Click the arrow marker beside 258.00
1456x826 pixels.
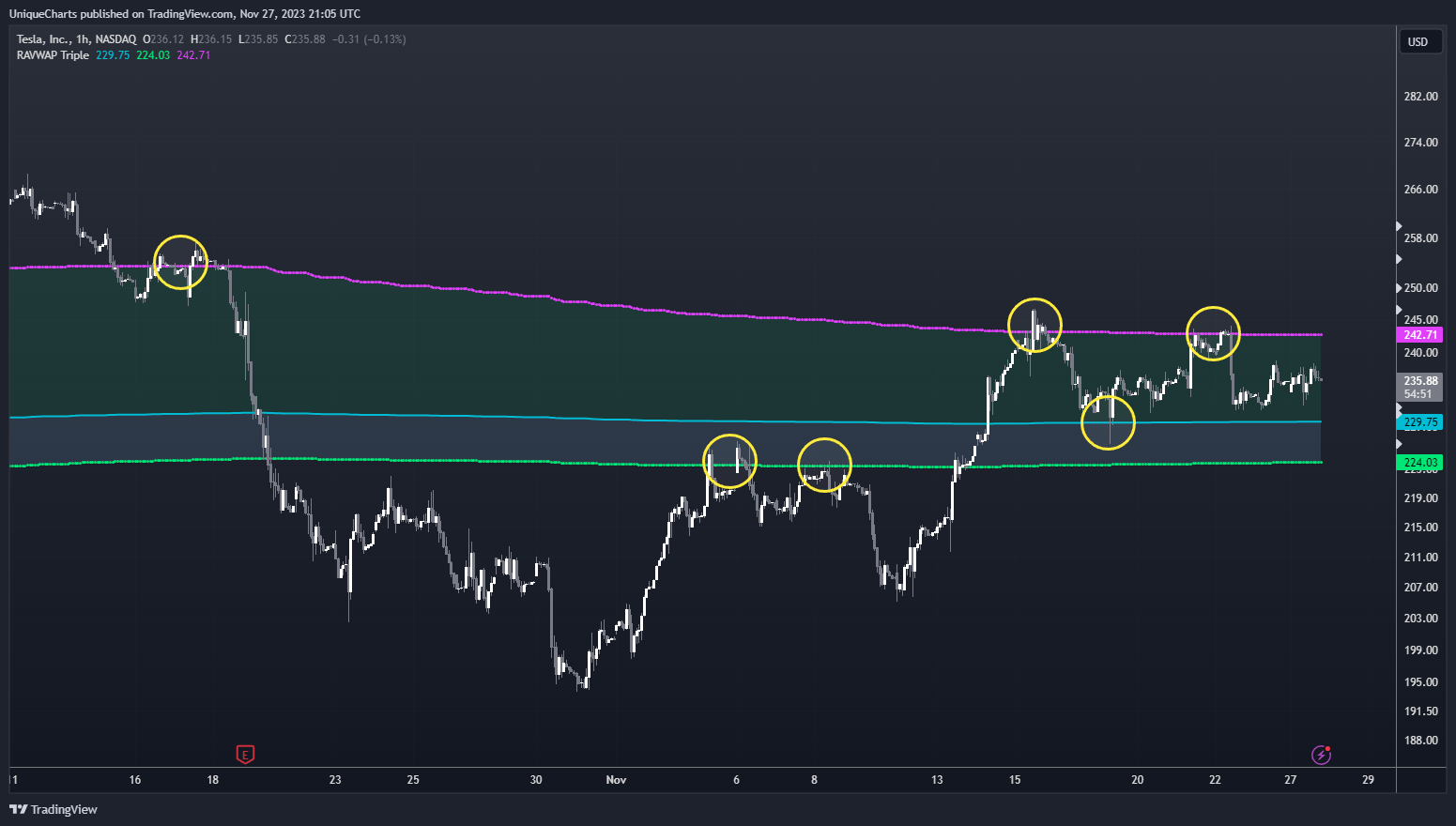[x=1399, y=226]
